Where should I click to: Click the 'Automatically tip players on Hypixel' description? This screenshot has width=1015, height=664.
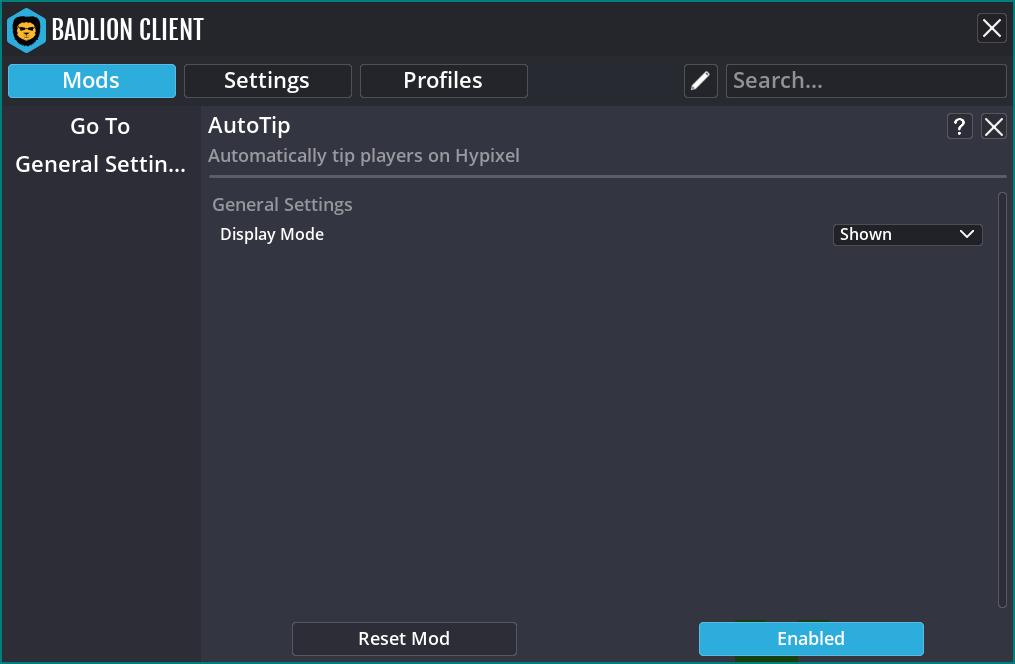[x=364, y=156]
